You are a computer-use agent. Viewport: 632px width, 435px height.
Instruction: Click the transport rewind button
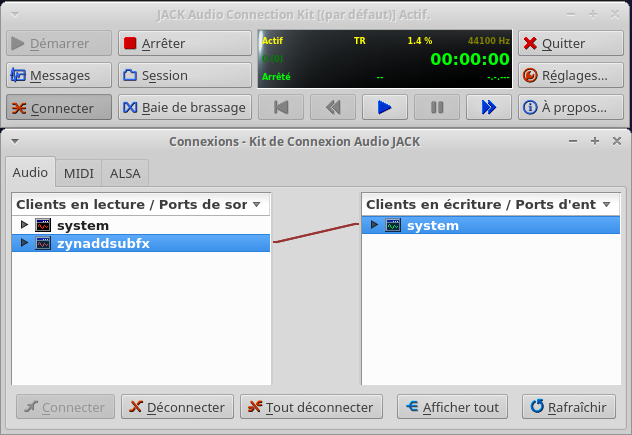(333, 107)
